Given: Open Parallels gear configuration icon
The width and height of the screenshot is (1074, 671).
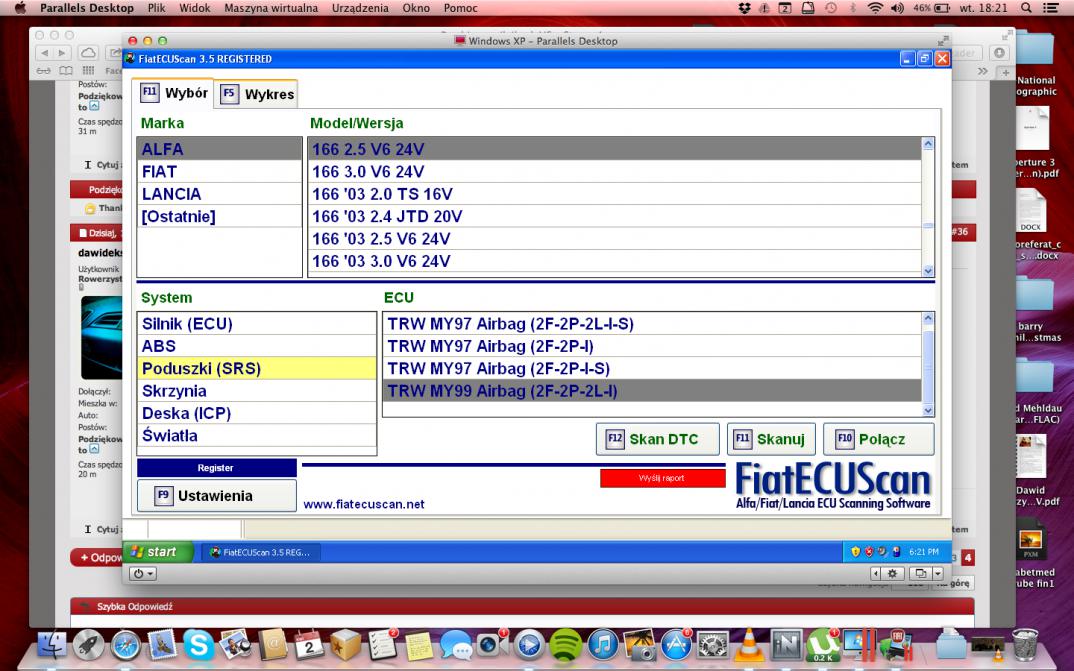Looking at the screenshot, I should click(892, 574).
